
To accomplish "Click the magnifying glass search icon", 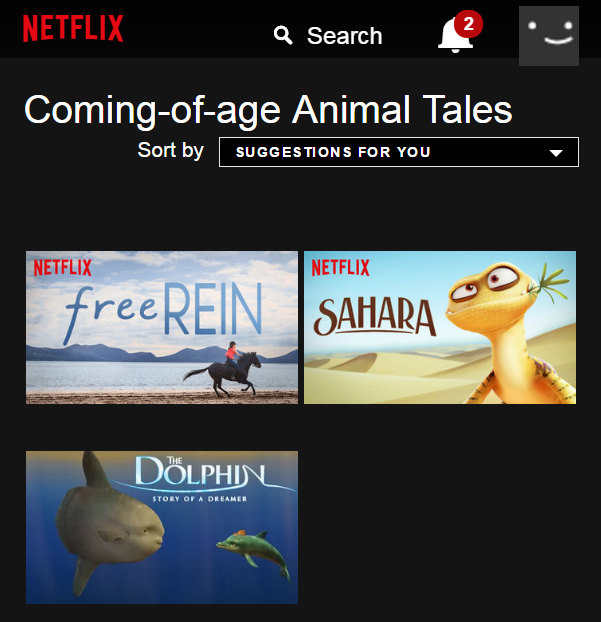I will point(283,35).
